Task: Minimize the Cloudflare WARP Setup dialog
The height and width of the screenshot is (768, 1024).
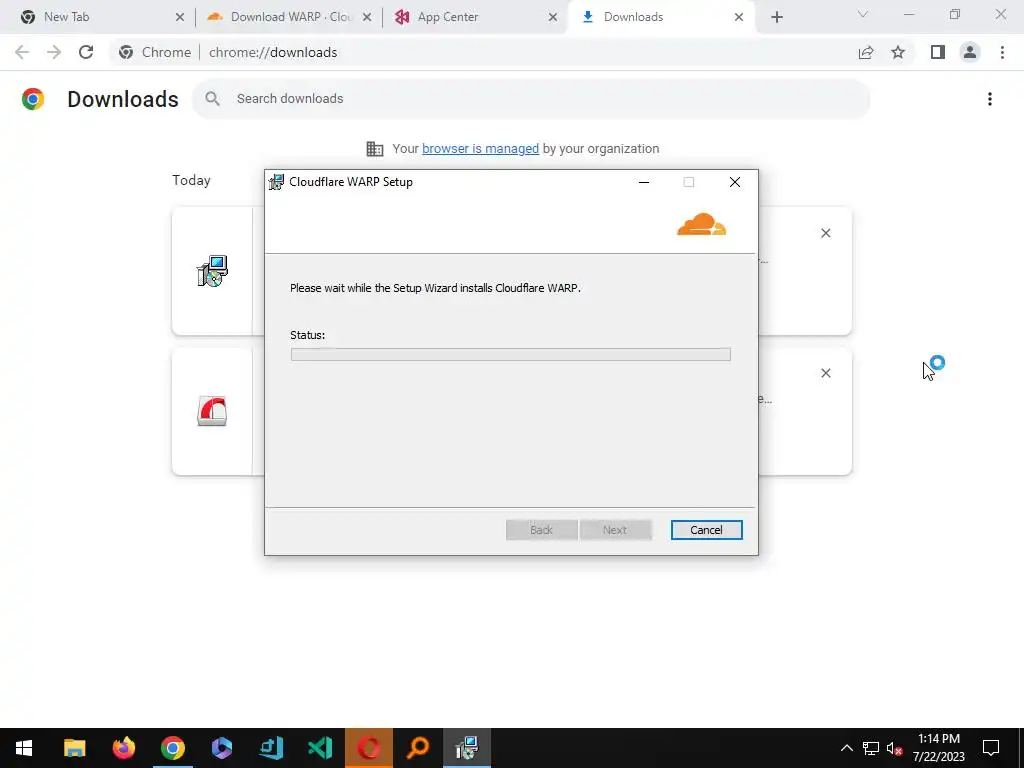Action: coord(644,182)
